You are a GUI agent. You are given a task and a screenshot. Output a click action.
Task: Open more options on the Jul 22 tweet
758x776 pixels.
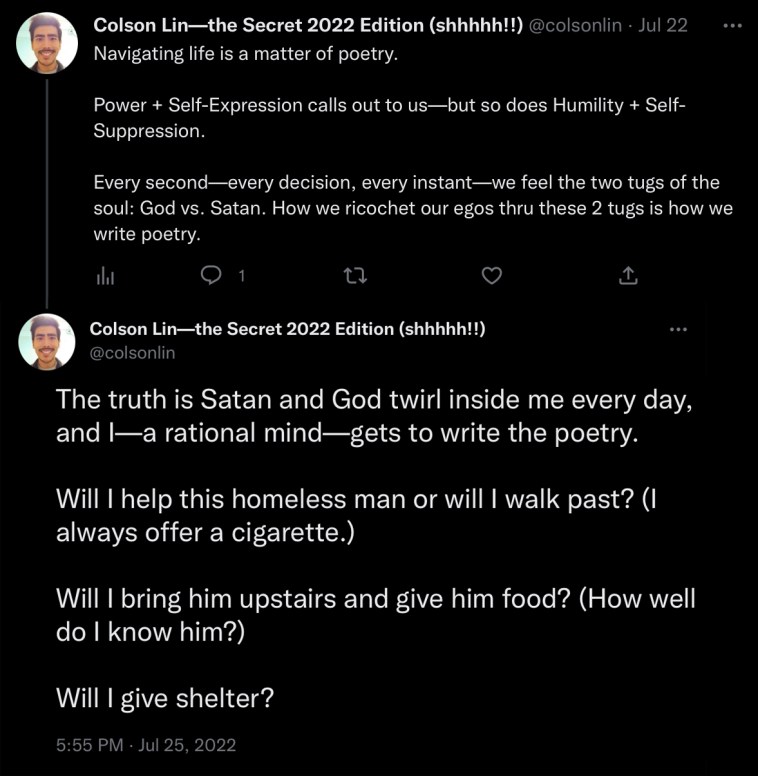coord(732,26)
